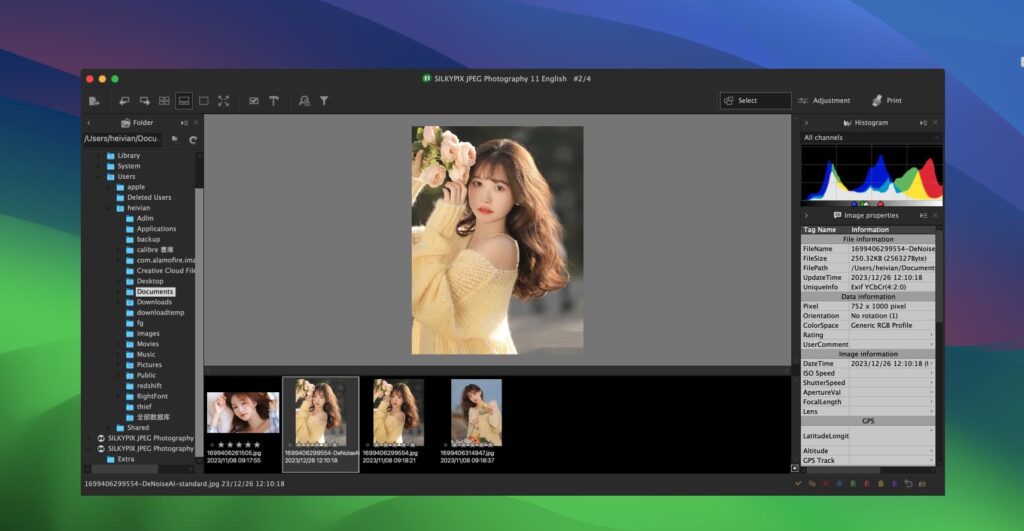Image resolution: width=1024 pixels, height=531 pixels.
Task: Switch to the Print section tab
Action: [x=887, y=101]
